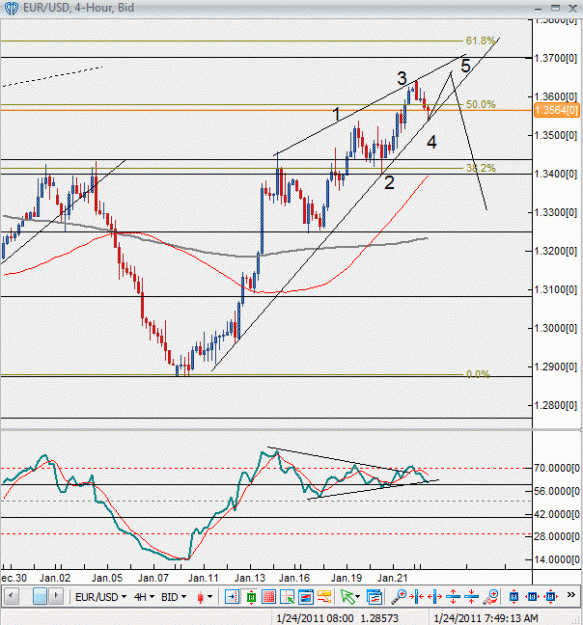Click the 61.8% Fibonacci level label

point(480,41)
